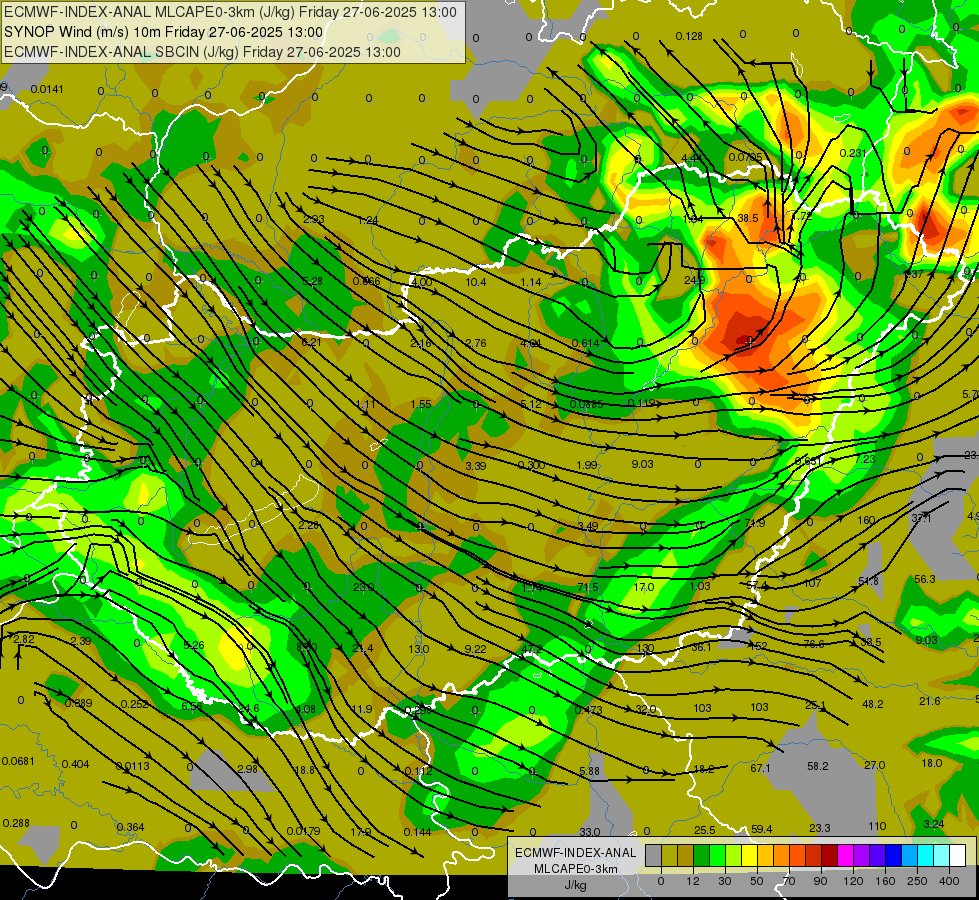The width and height of the screenshot is (979, 900).
Task: Click the legend label MLCAPE0-3km
Action: pyautogui.click(x=576, y=869)
